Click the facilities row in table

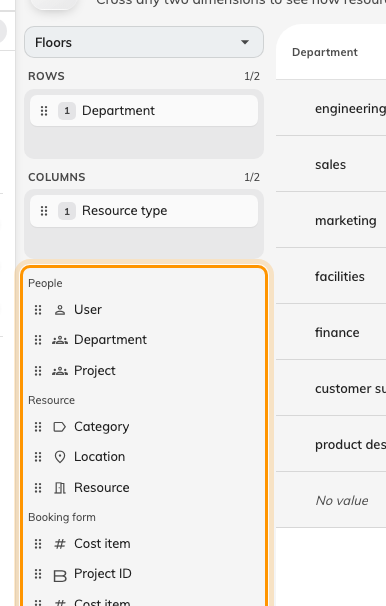click(331, 276)
